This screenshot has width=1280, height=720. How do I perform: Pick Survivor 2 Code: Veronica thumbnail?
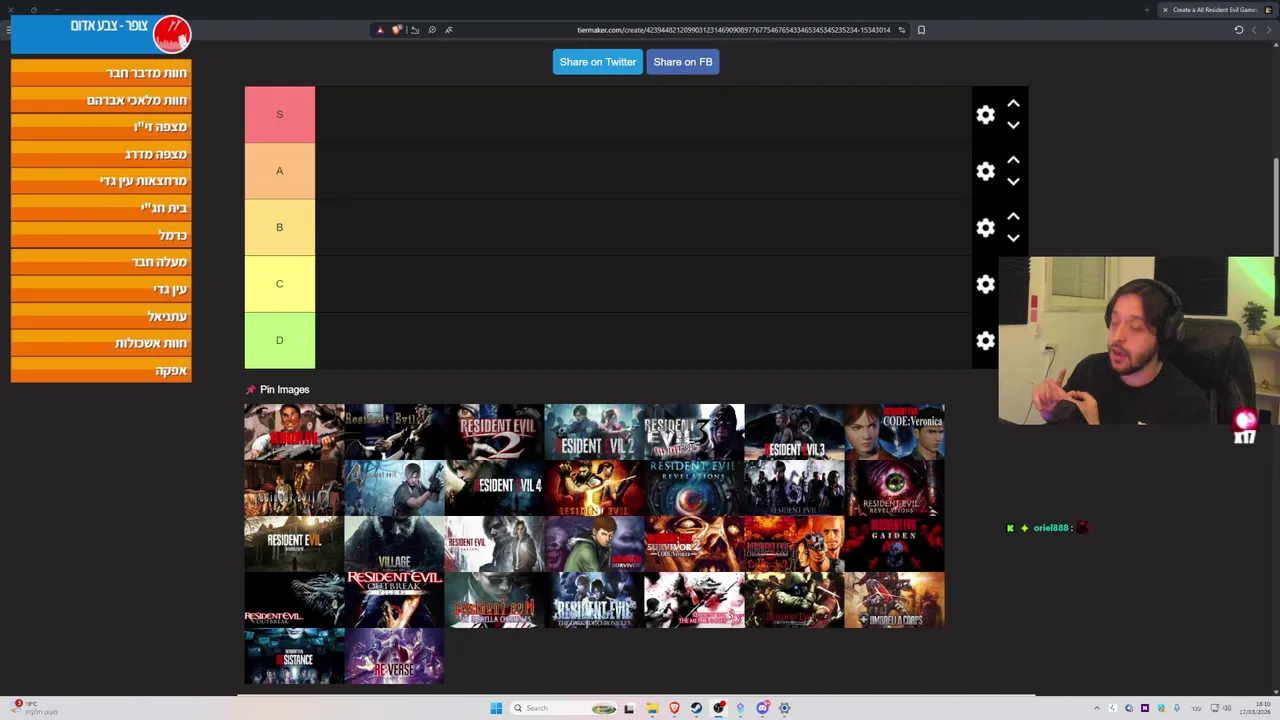click(694, 544)
